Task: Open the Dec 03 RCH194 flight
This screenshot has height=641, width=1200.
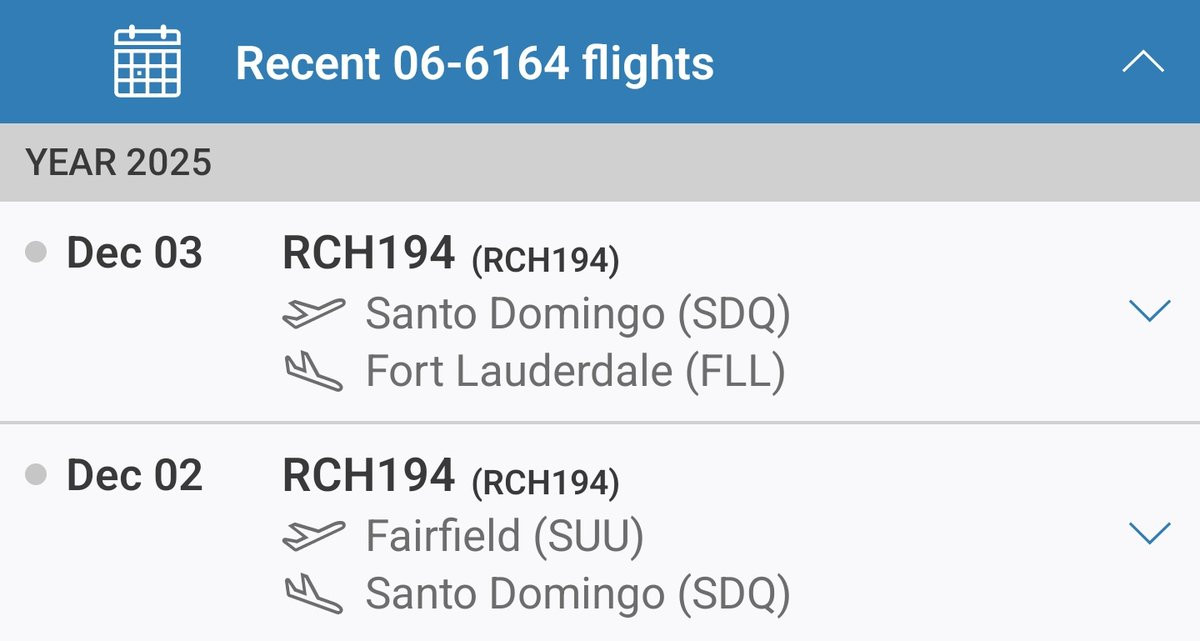Action: tap(369, 255)
